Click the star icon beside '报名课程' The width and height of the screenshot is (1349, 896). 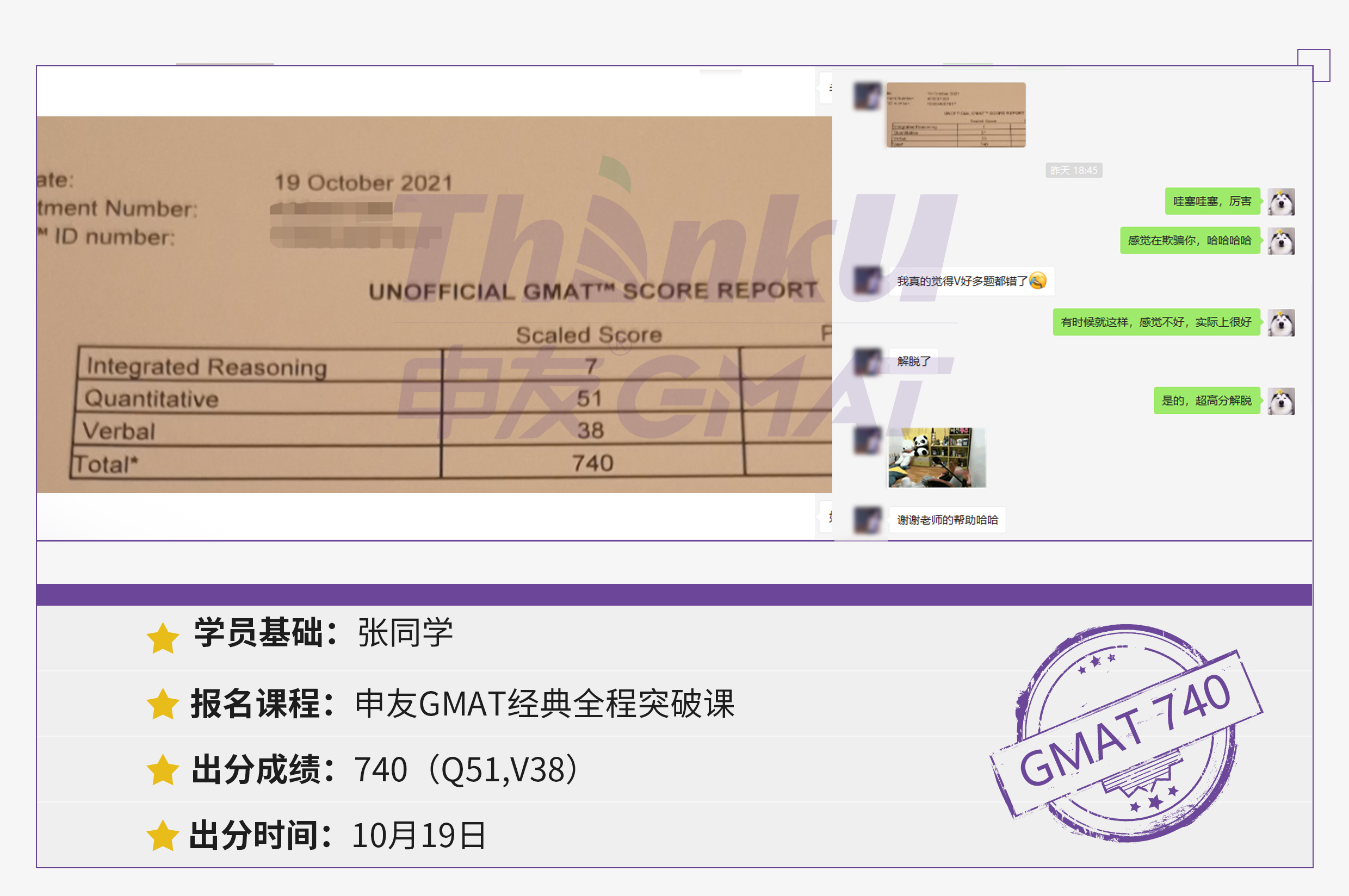coord(163,704)
